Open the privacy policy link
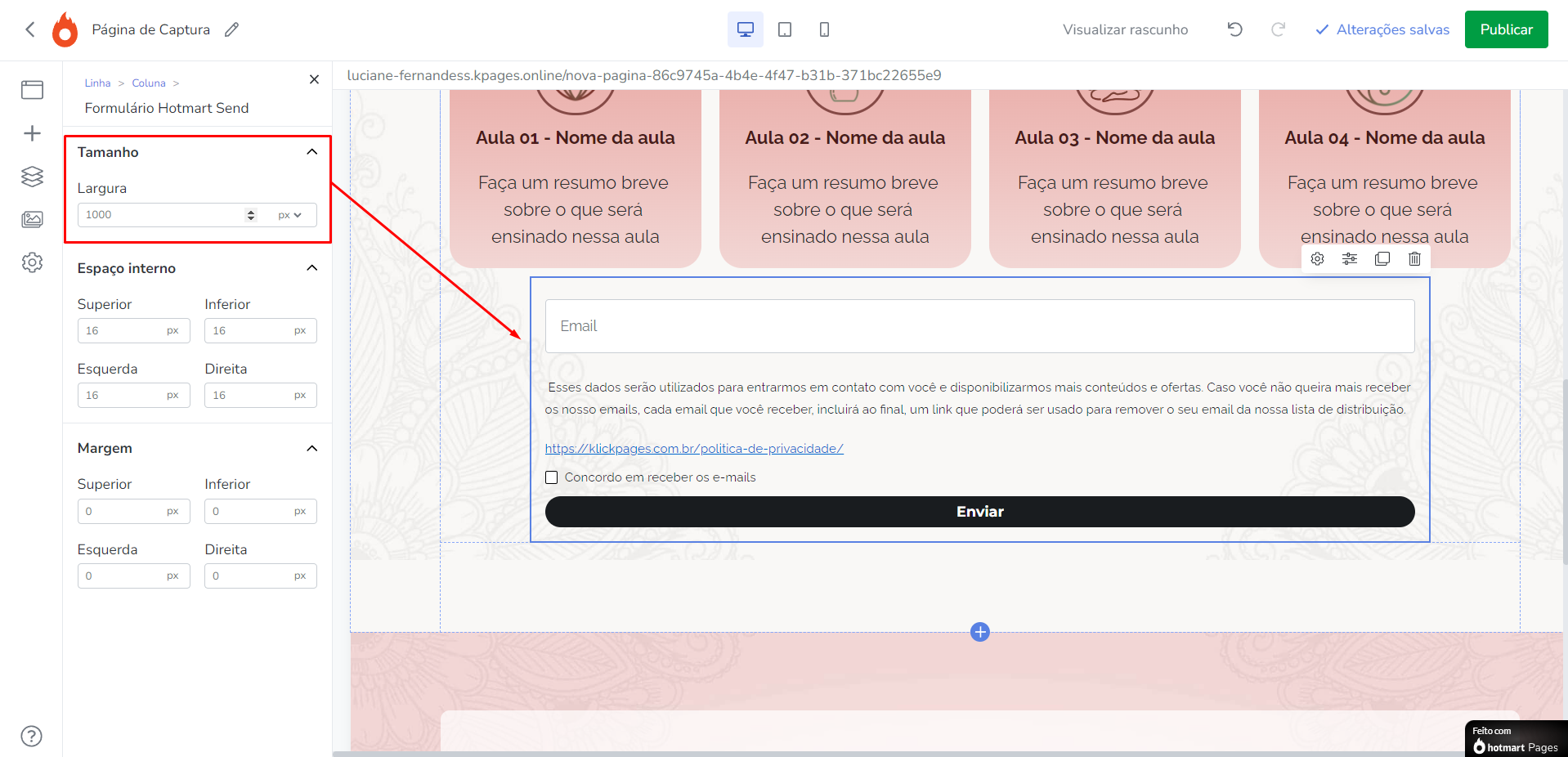 pyautogui.click(x=693, y=448)
